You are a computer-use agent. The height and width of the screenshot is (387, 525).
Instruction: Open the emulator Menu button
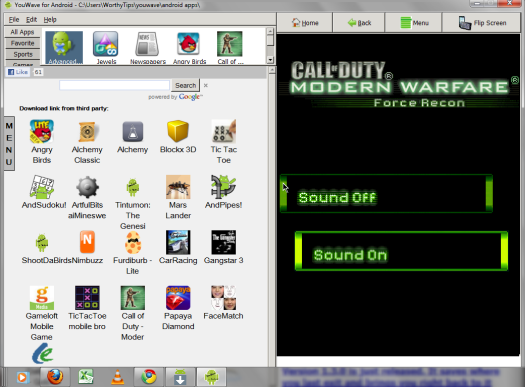coord(413,23)
